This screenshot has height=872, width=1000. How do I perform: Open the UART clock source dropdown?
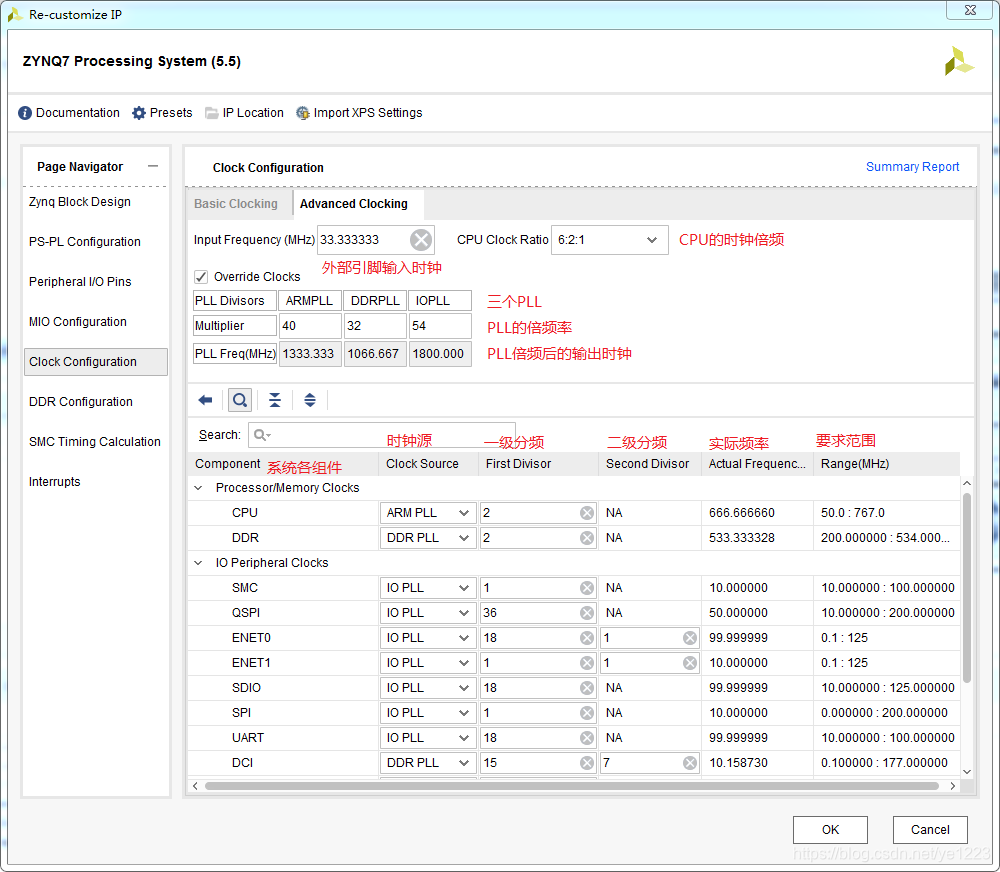point(428,737)
